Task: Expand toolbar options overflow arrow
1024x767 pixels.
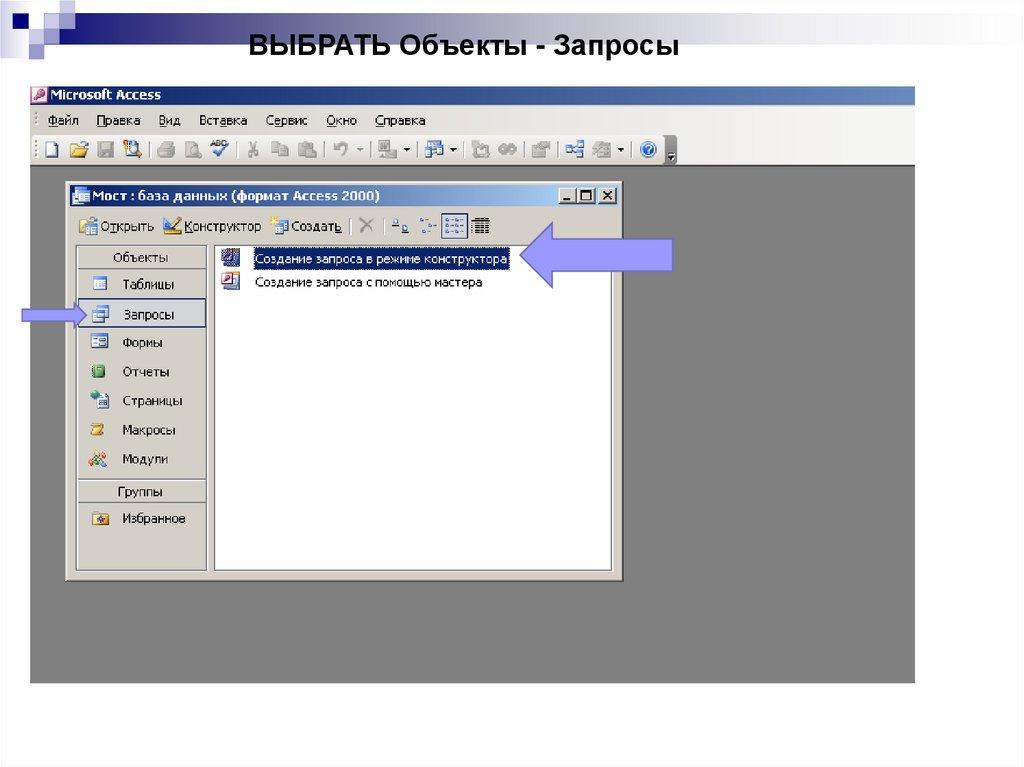Action: 671,152
